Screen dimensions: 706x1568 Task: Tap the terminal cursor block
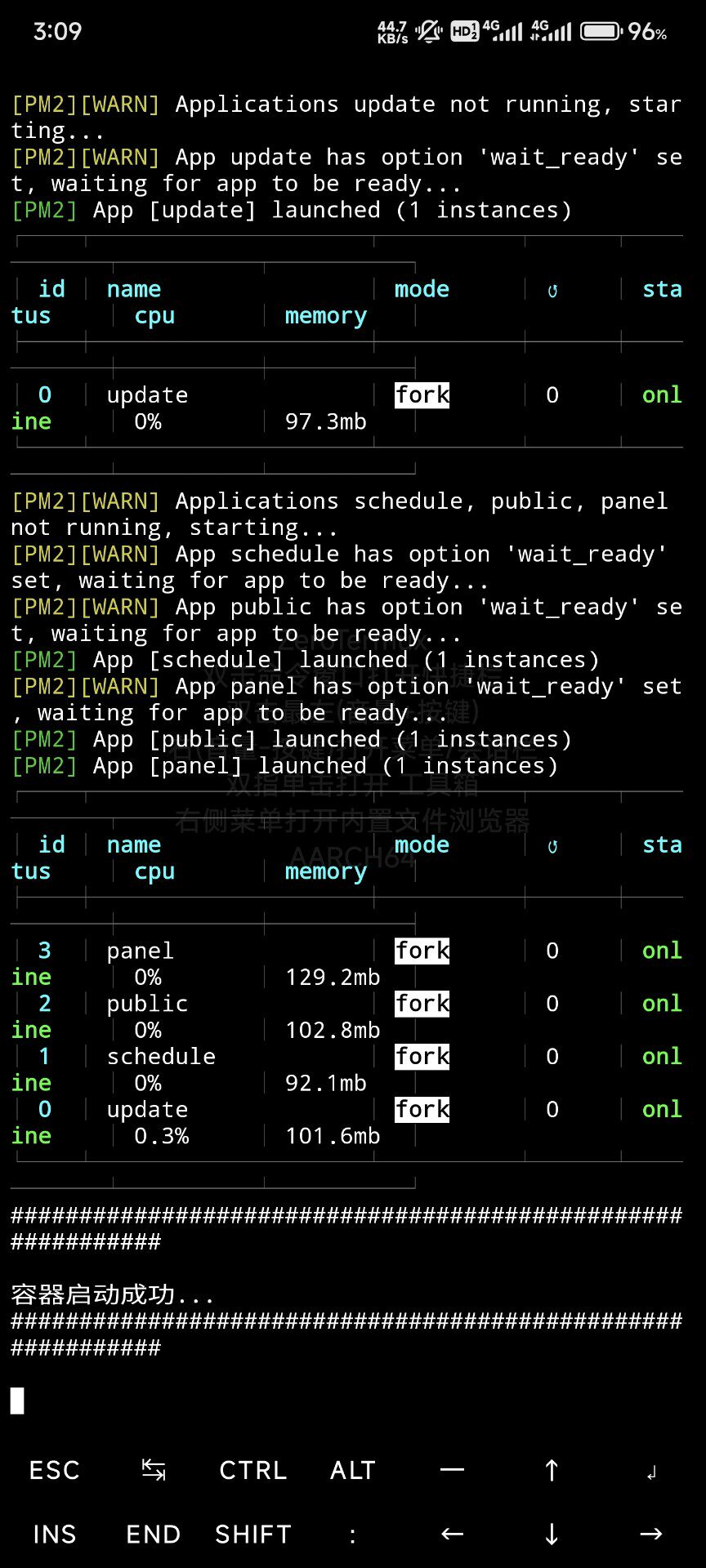[17, 1401]
